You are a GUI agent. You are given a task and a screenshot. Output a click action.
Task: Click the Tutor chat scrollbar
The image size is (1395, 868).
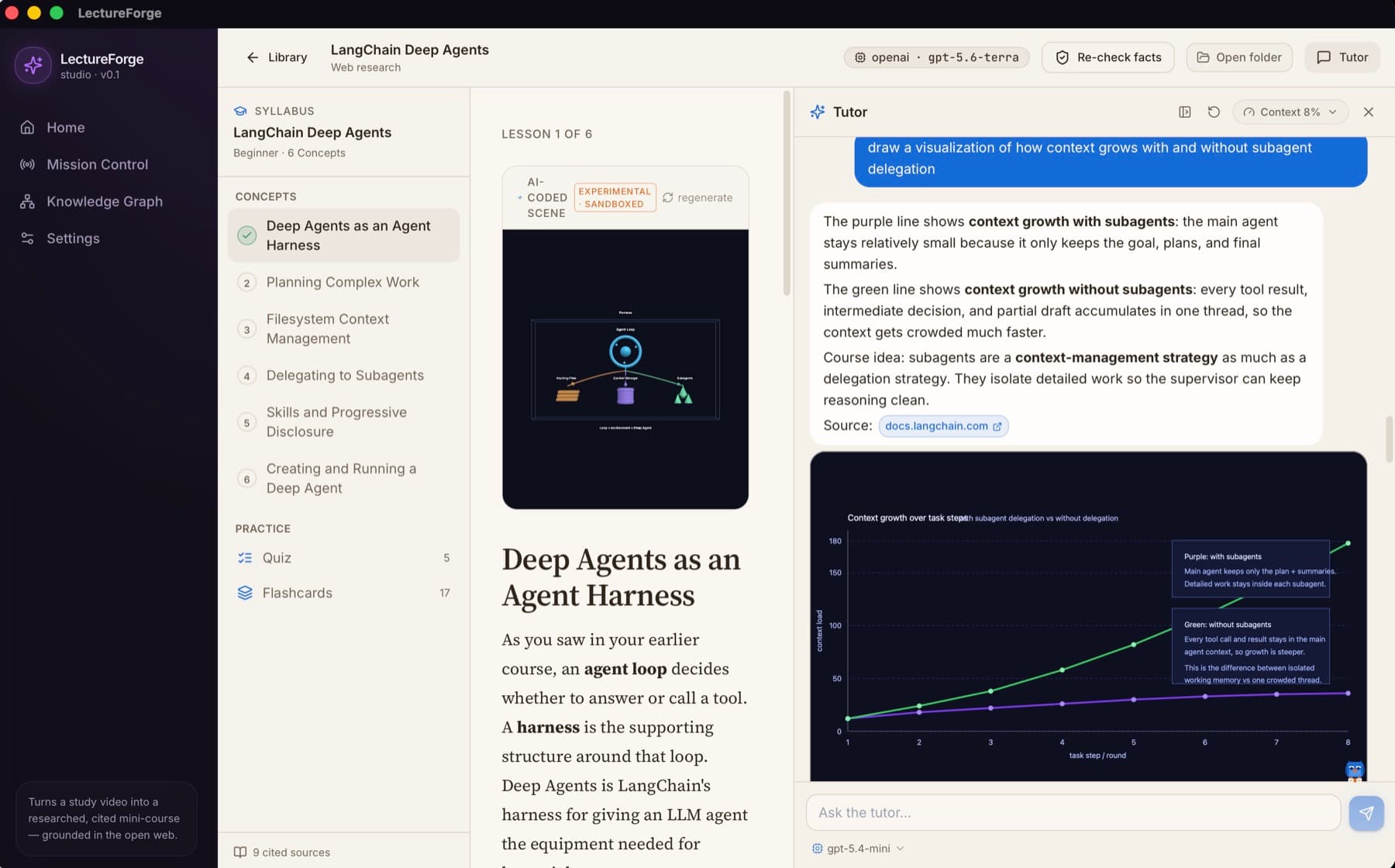[x=1389, y=439]
